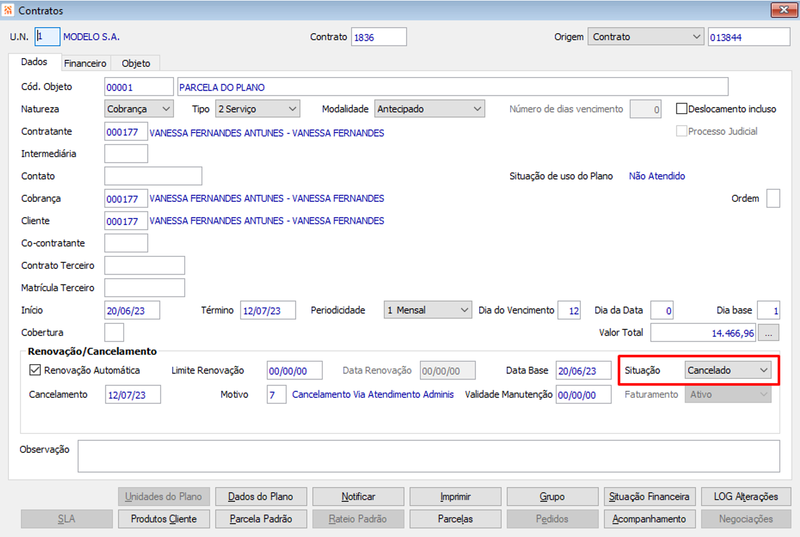This screenshot has height=537, width=800.
Task: Click the PARCELA DO PLANO description field
Action: coord(453,87)
